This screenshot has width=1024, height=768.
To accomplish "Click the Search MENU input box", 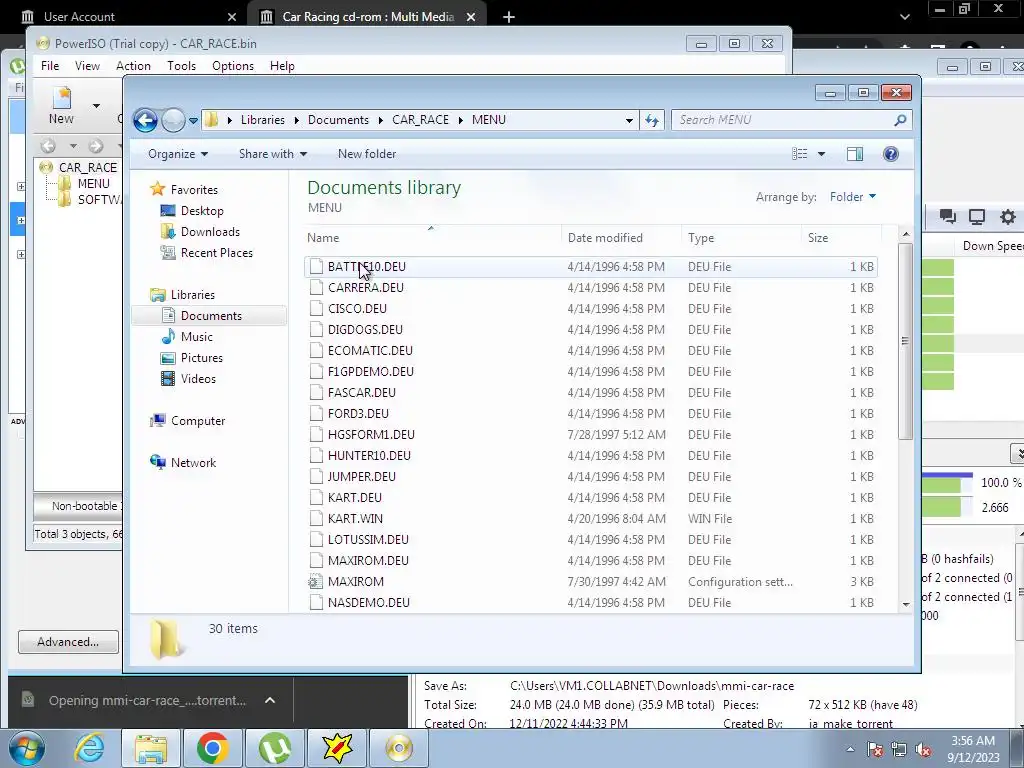I will (790, 120).
